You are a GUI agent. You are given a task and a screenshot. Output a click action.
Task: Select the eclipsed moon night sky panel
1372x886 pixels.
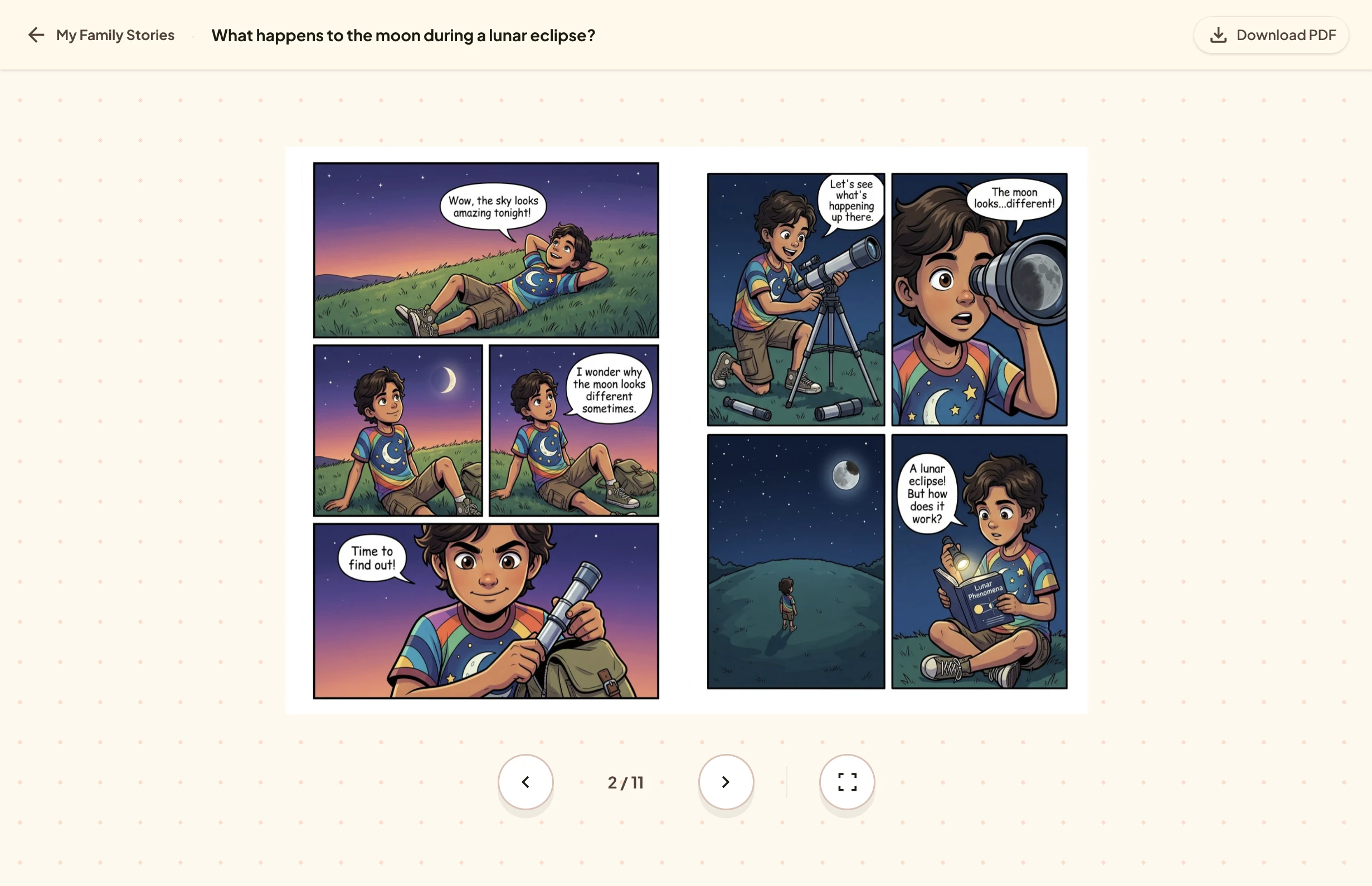796,562
